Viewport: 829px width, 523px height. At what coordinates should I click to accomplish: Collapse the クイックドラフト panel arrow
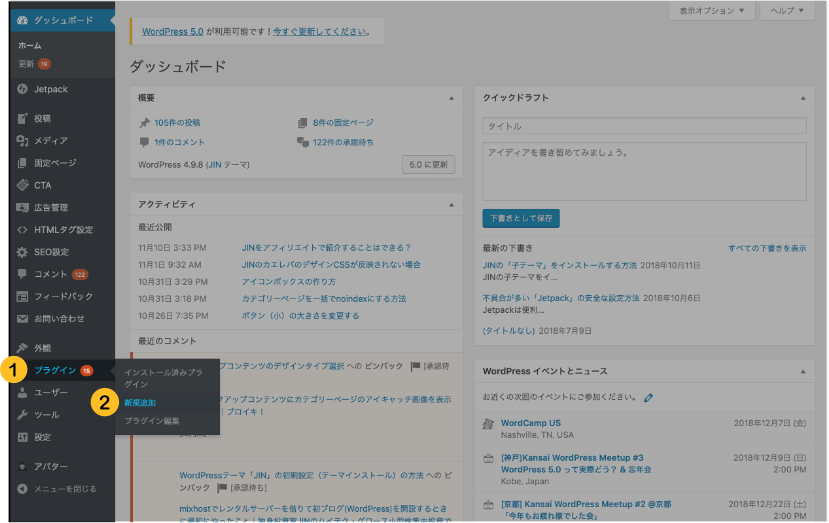pyautogui.click(x=801, y=98)
